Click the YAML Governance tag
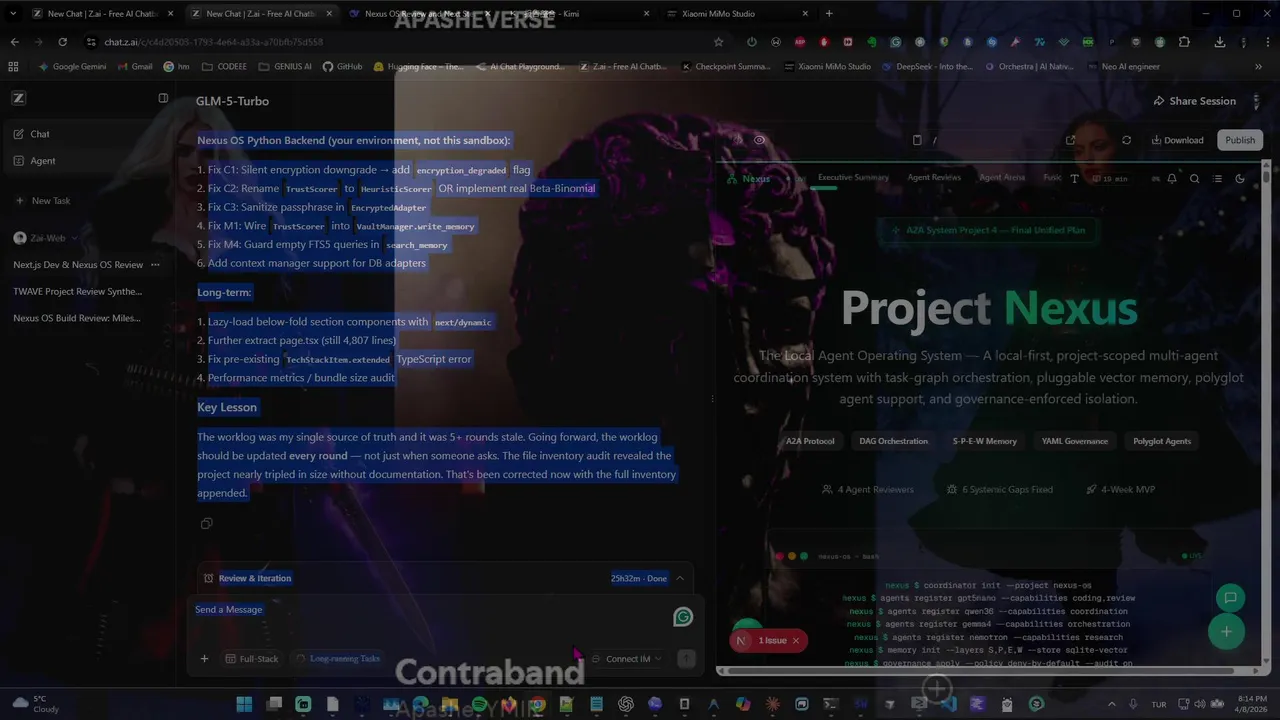The height and width of the screenshot is (720, 1280). (1075, 441)
